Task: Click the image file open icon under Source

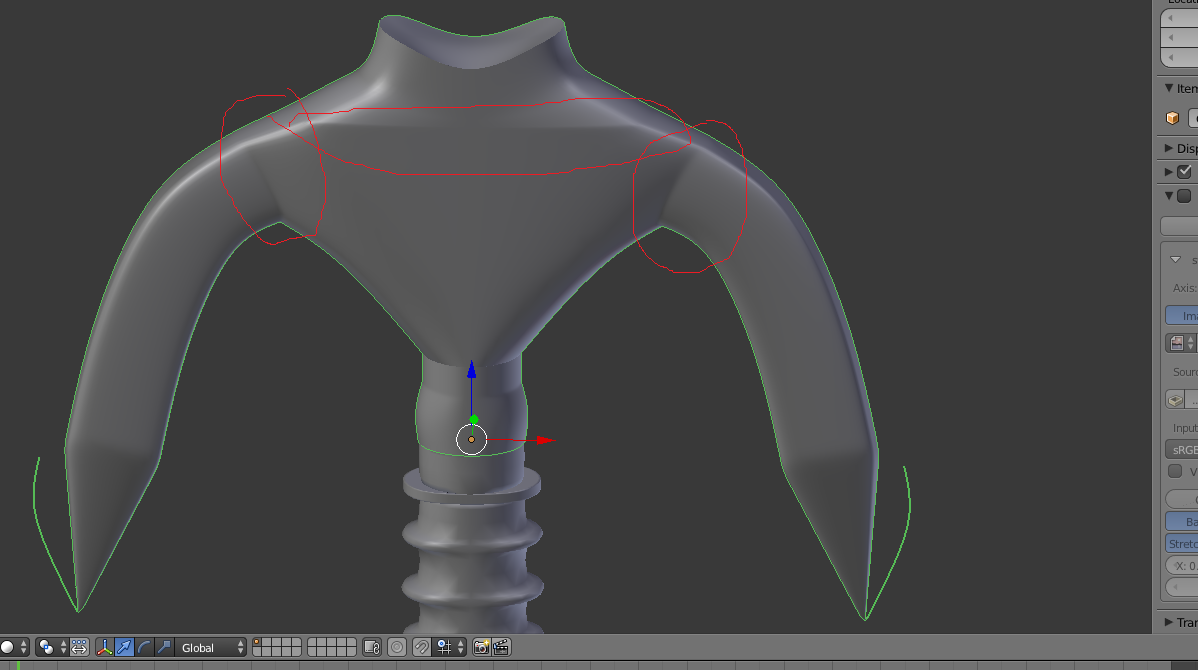Action: (x=1175, y=400)
